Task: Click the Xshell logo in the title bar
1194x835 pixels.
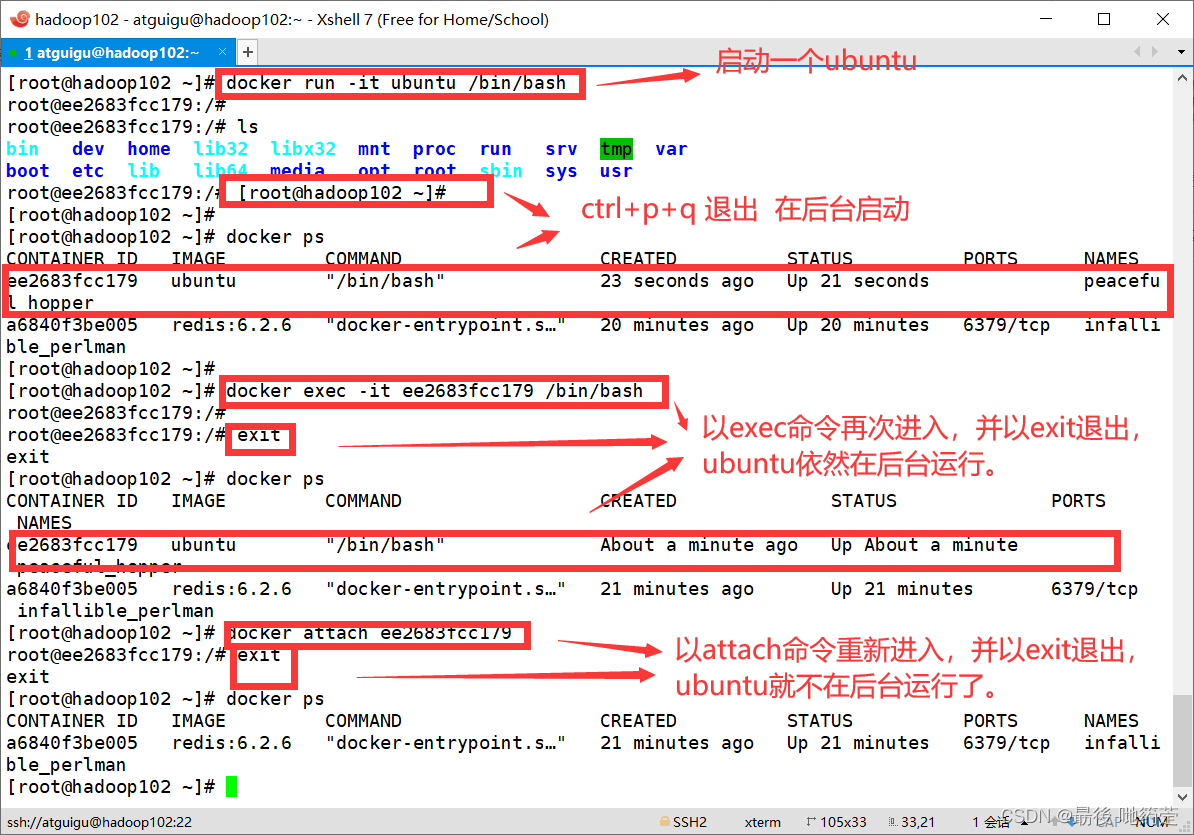Action: [x=20, y=18]
